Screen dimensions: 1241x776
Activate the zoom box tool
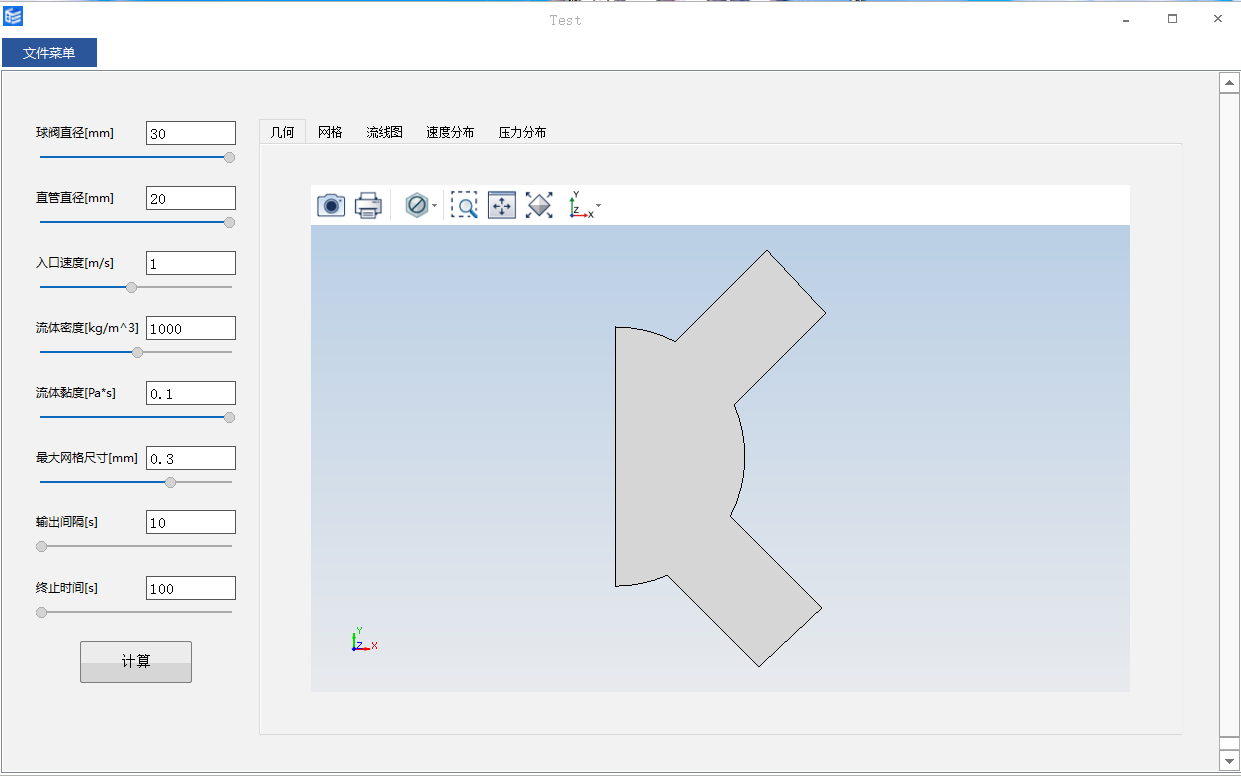[464, 205]
